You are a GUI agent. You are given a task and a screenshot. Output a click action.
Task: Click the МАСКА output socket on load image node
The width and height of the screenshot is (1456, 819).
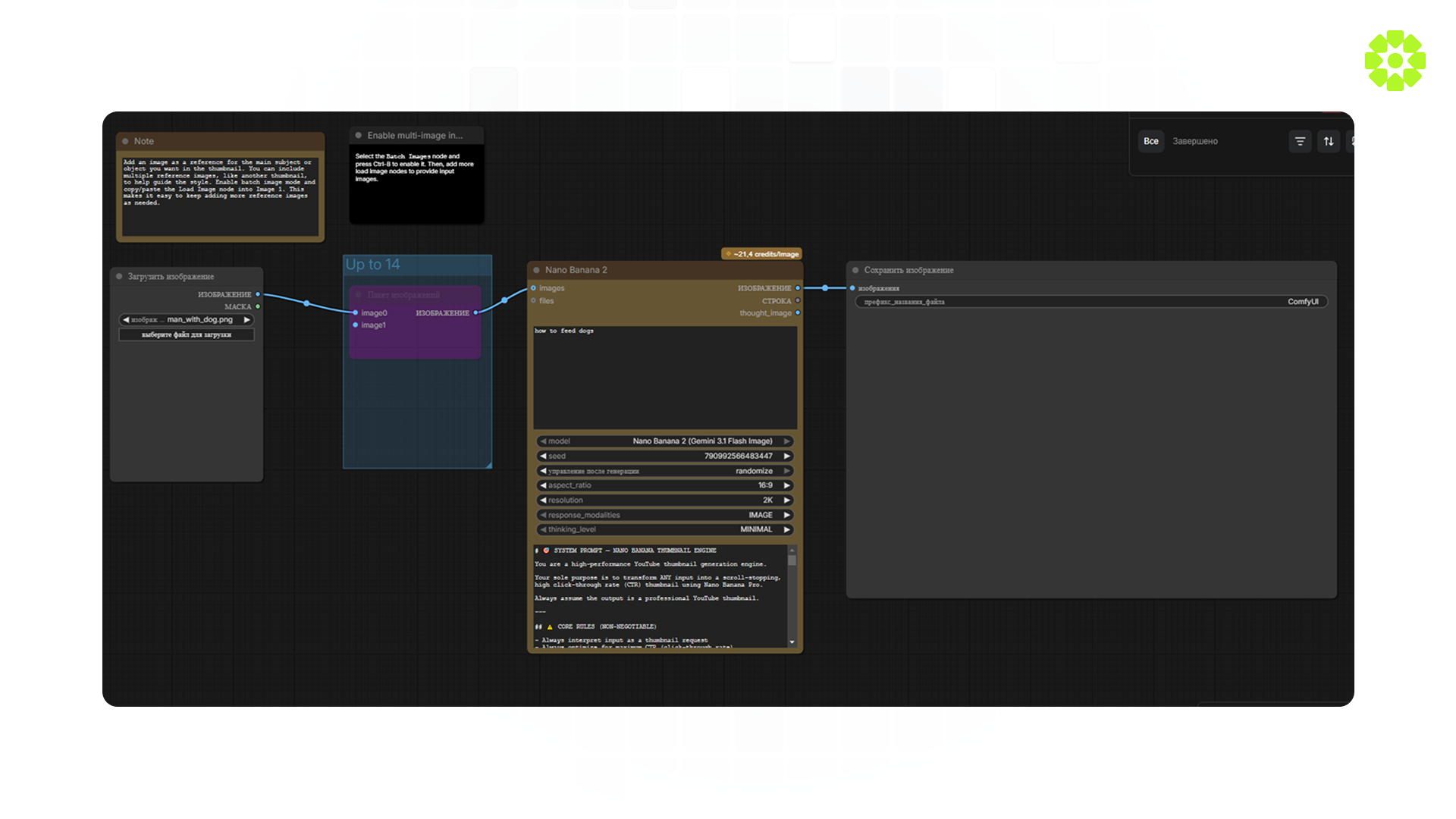pyautogui.click(x=258, y=307)
